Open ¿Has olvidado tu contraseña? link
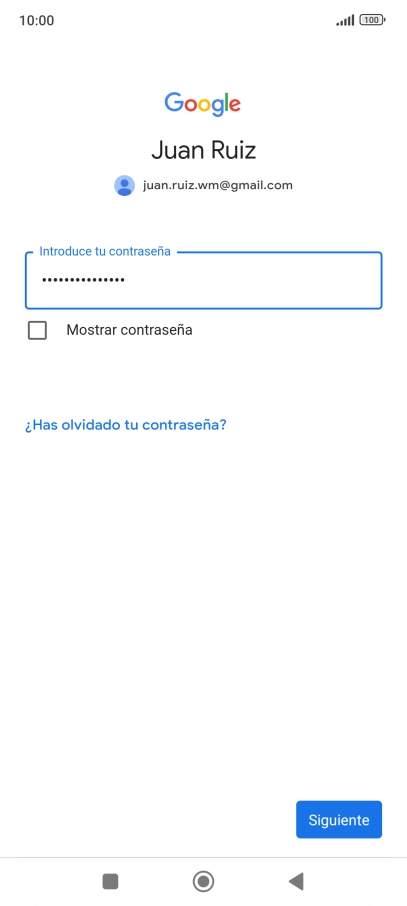The width and height of the screenshot is (407, 906). 125,425
